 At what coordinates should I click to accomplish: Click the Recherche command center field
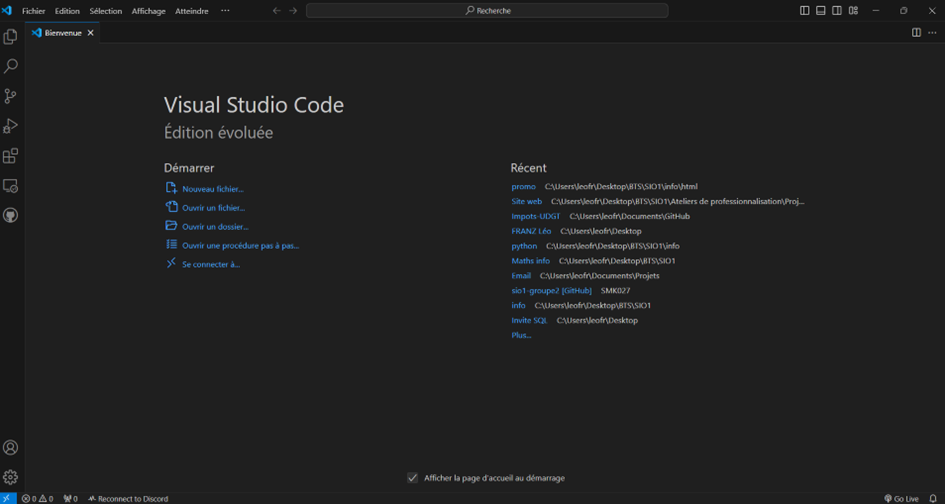click(487, 11)
